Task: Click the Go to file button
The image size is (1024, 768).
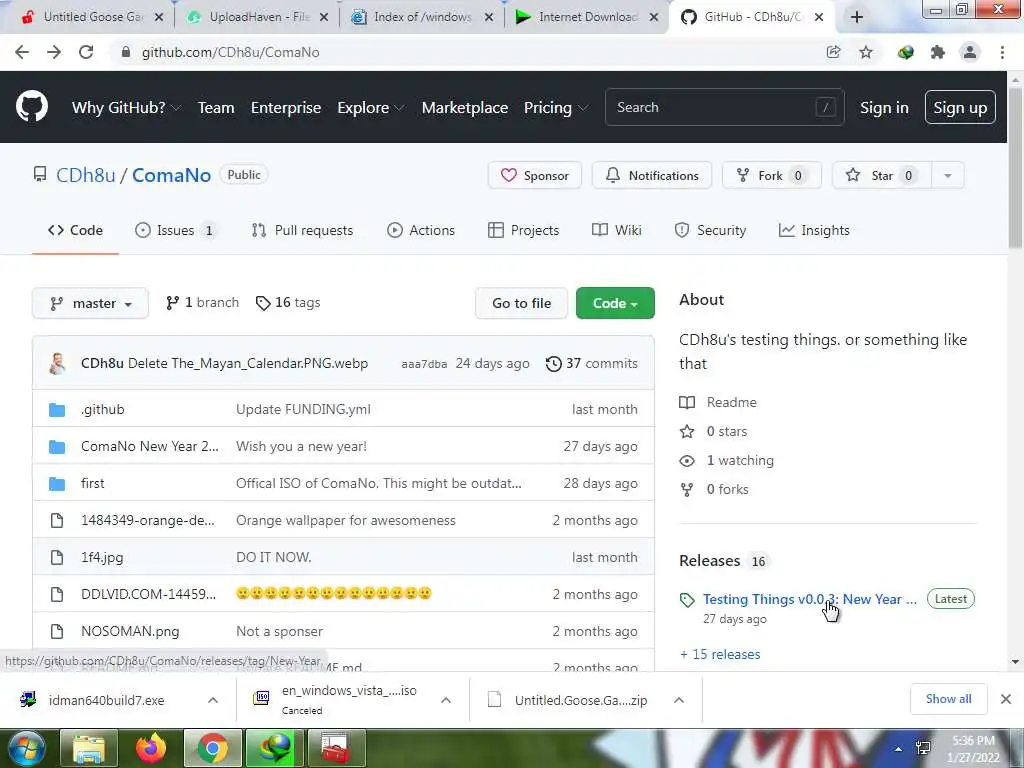Action: [x=522, y=303]
